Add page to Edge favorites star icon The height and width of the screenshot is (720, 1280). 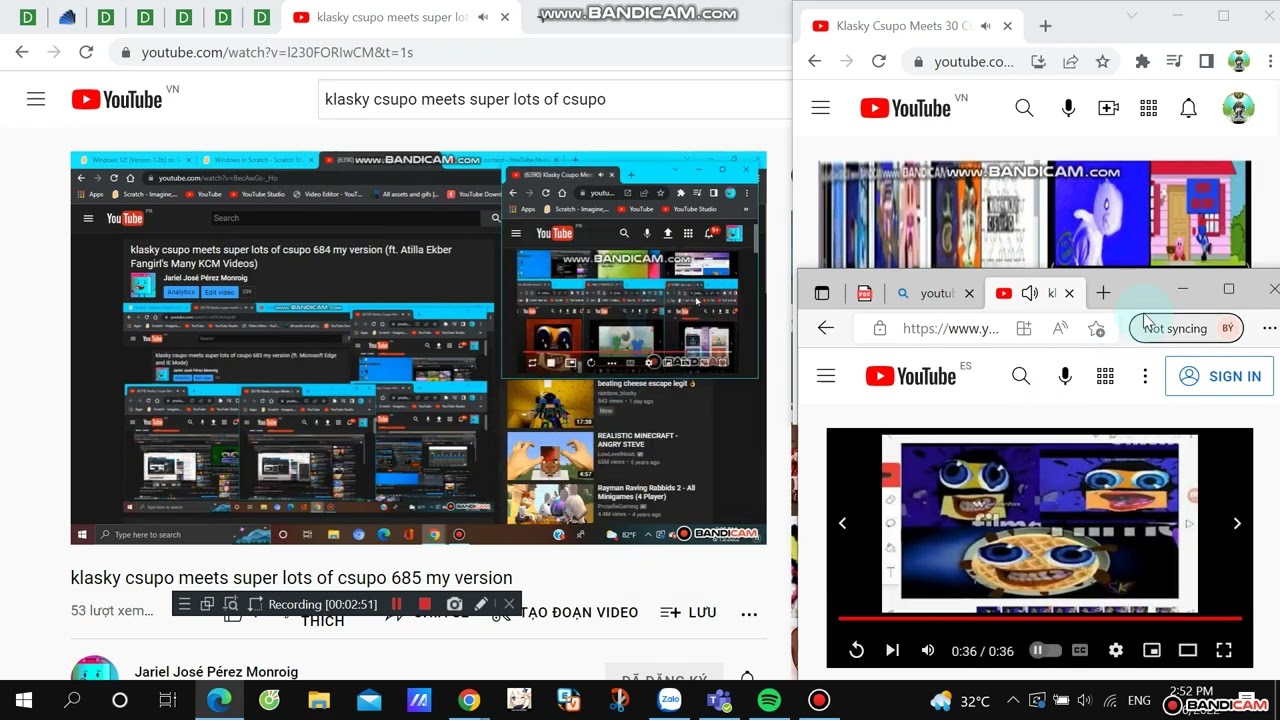coord(1096,328)
